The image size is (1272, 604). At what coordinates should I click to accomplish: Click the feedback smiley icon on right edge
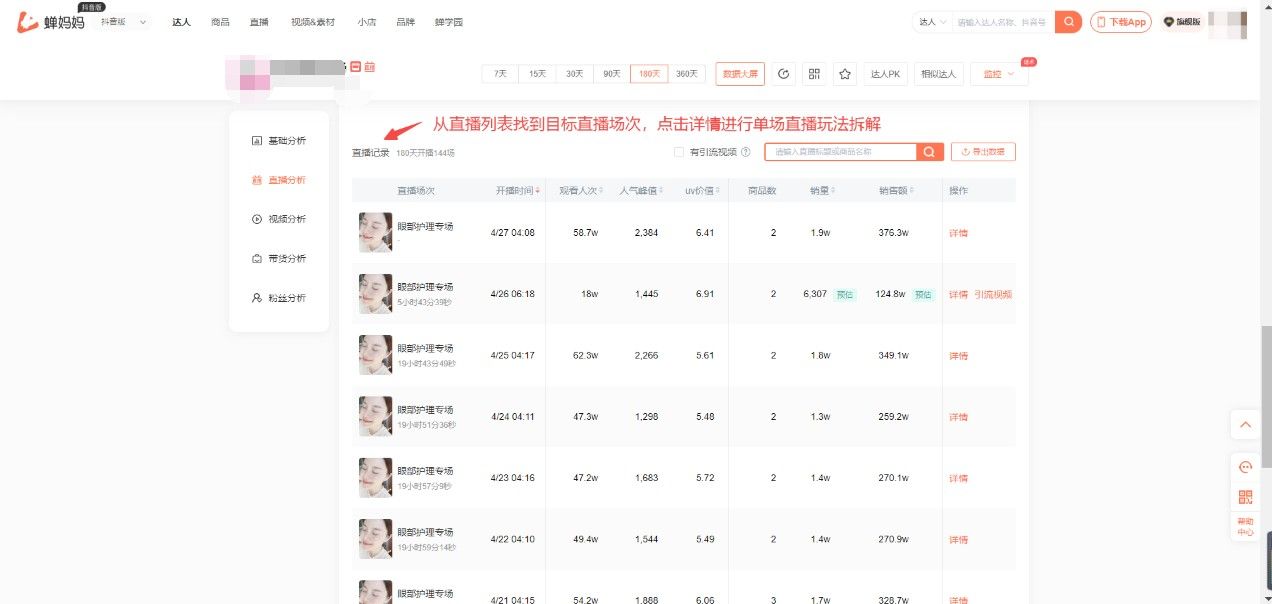1245,467
